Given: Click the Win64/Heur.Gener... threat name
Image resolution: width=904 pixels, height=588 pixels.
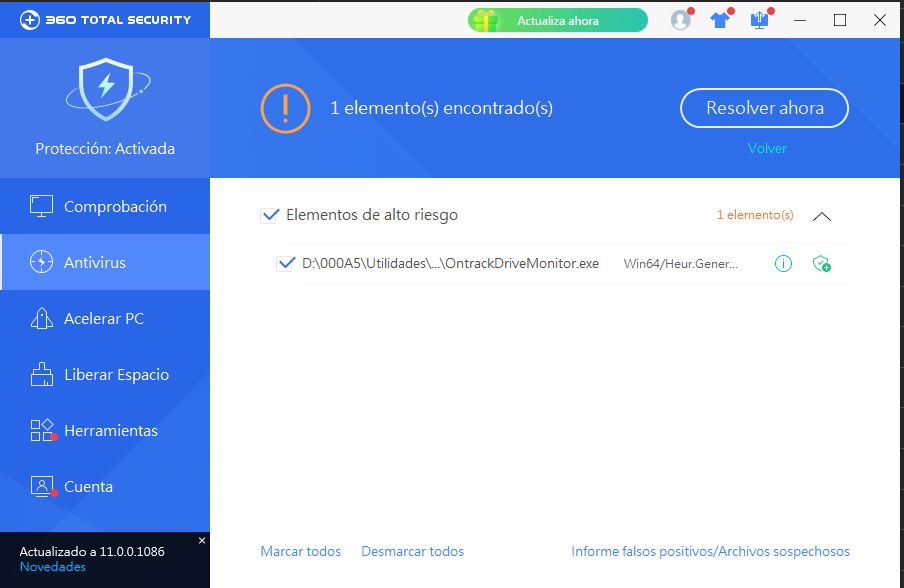Looking at the screenshot, I should (680, 263).
